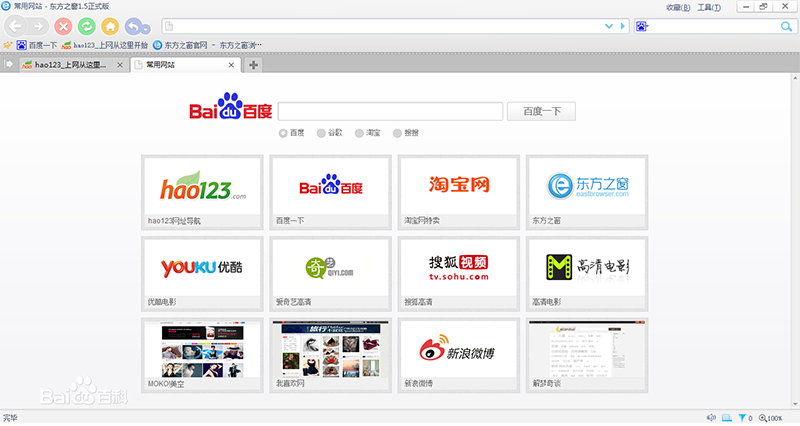The image size is (800, 426).
Task: Go back using the back arrow button
Action: click(15, 26)
